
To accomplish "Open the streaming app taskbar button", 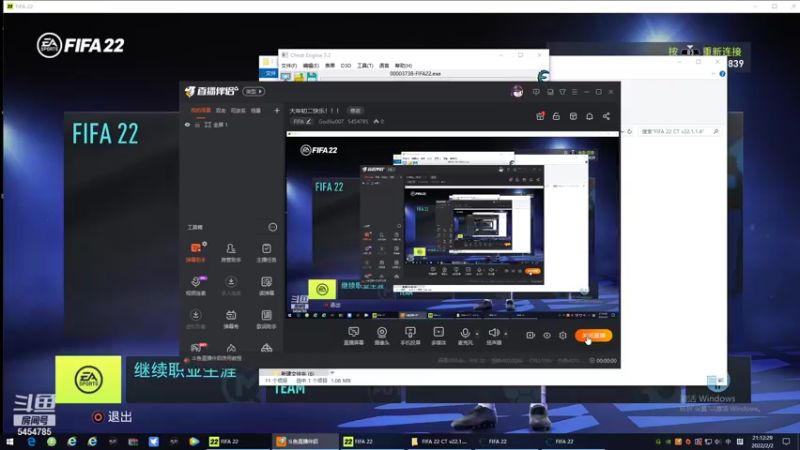I will pos(304,441).
